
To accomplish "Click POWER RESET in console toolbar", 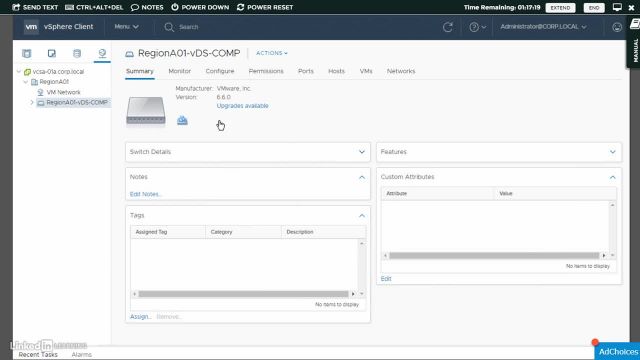I will click(x=265, y=7).
